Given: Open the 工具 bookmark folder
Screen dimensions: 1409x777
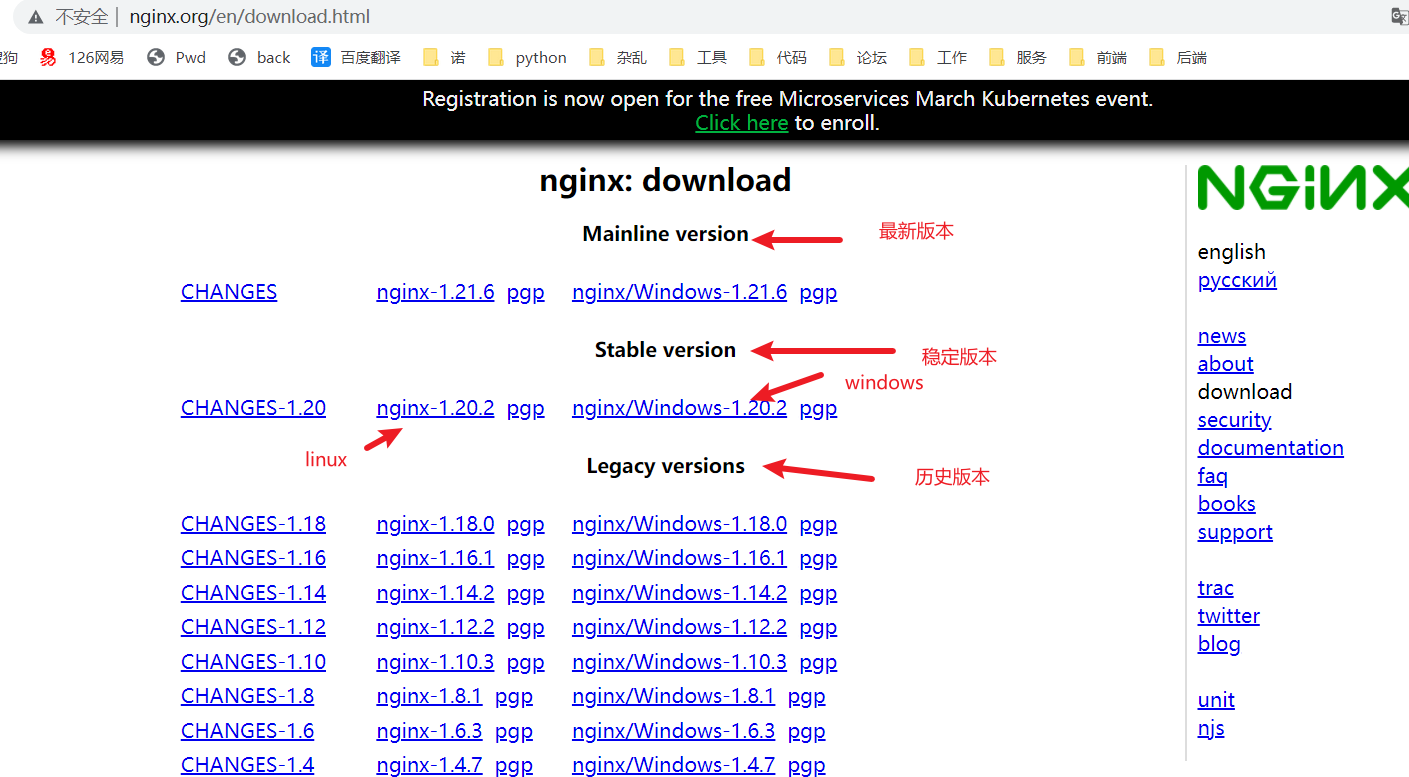Looking at the screenshot, I should click(698, 57).
